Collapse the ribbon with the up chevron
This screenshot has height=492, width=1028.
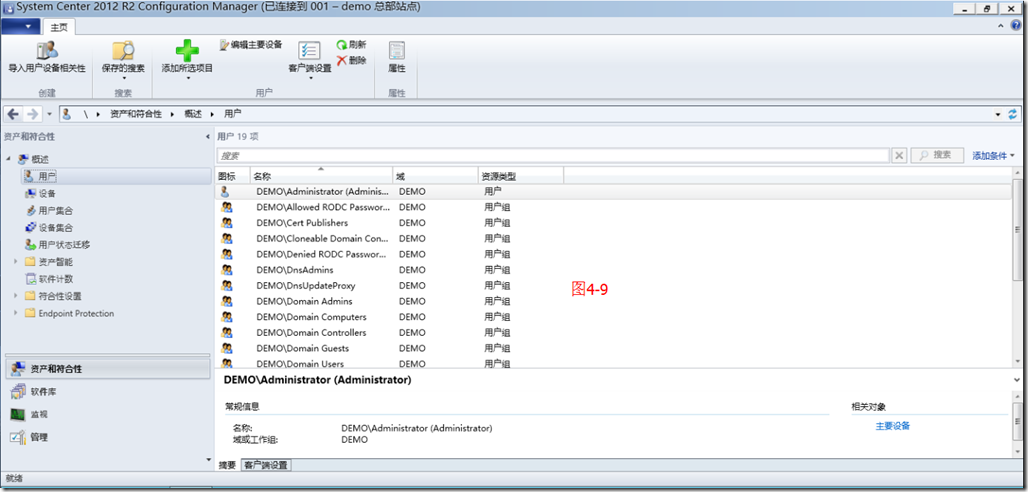tap(1001, 26)
